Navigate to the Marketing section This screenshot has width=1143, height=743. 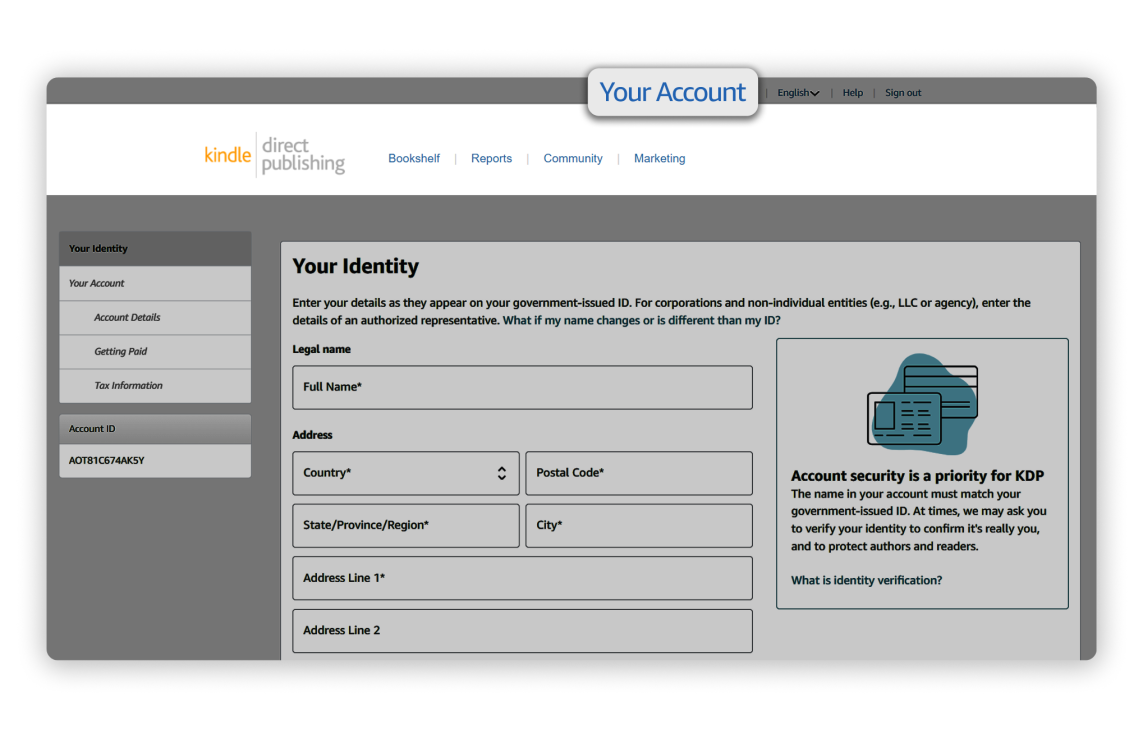click(659, 158)
